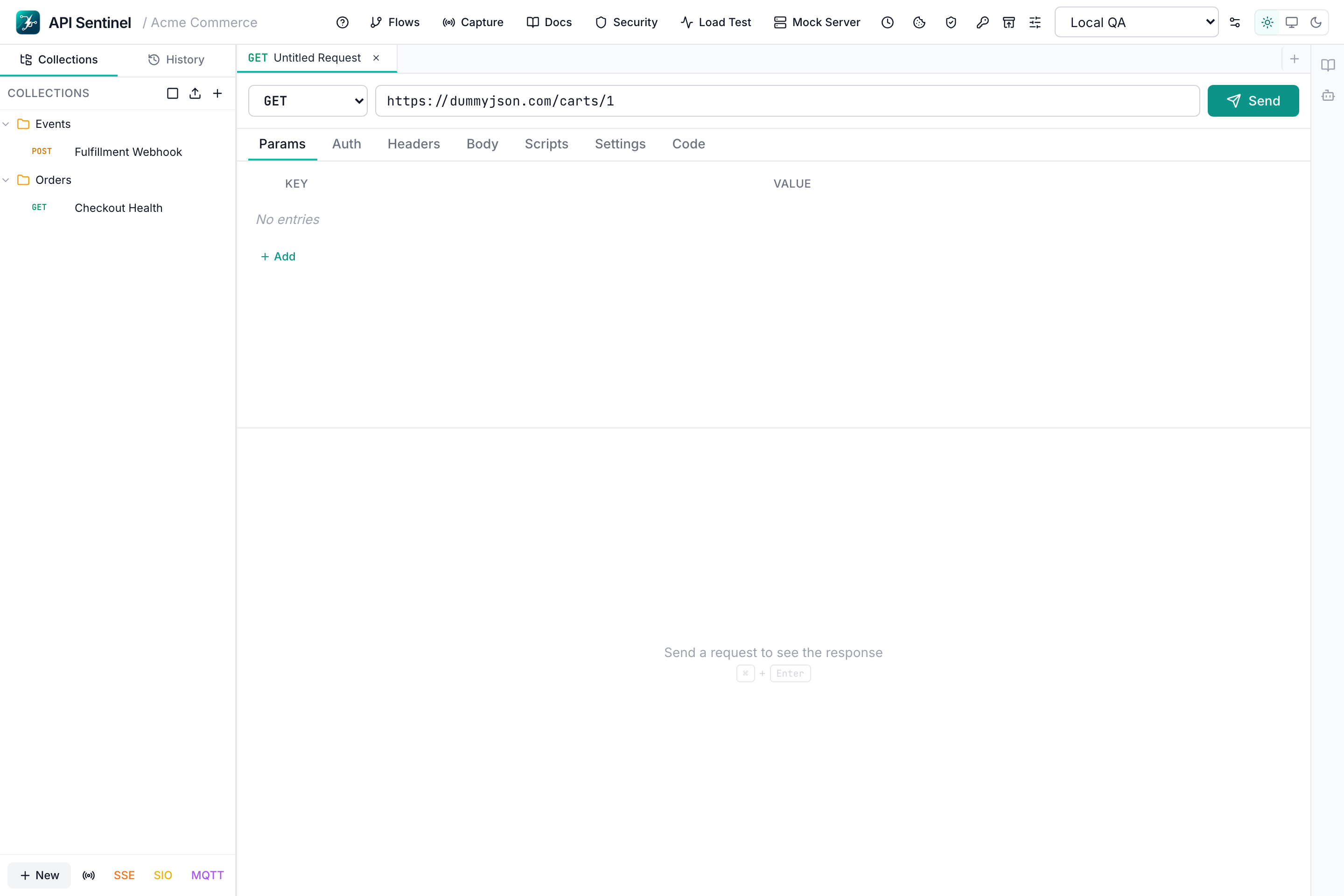This screenshot has width=1344, height=896.
Task: Collapse the Orders folder chevron
Action: (x=6, y=180)
